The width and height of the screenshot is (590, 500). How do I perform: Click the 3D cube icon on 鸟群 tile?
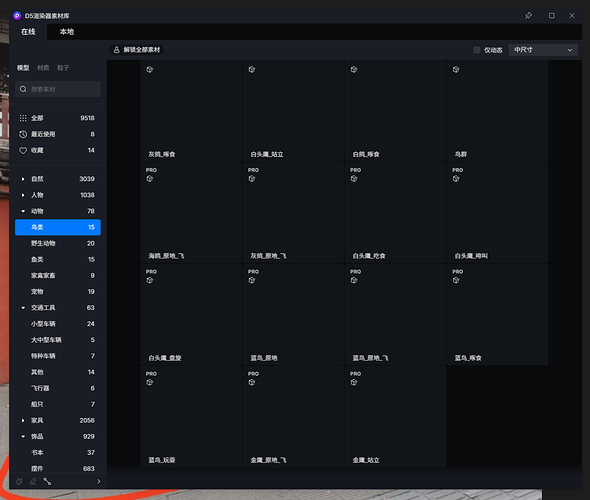point(456,70)
